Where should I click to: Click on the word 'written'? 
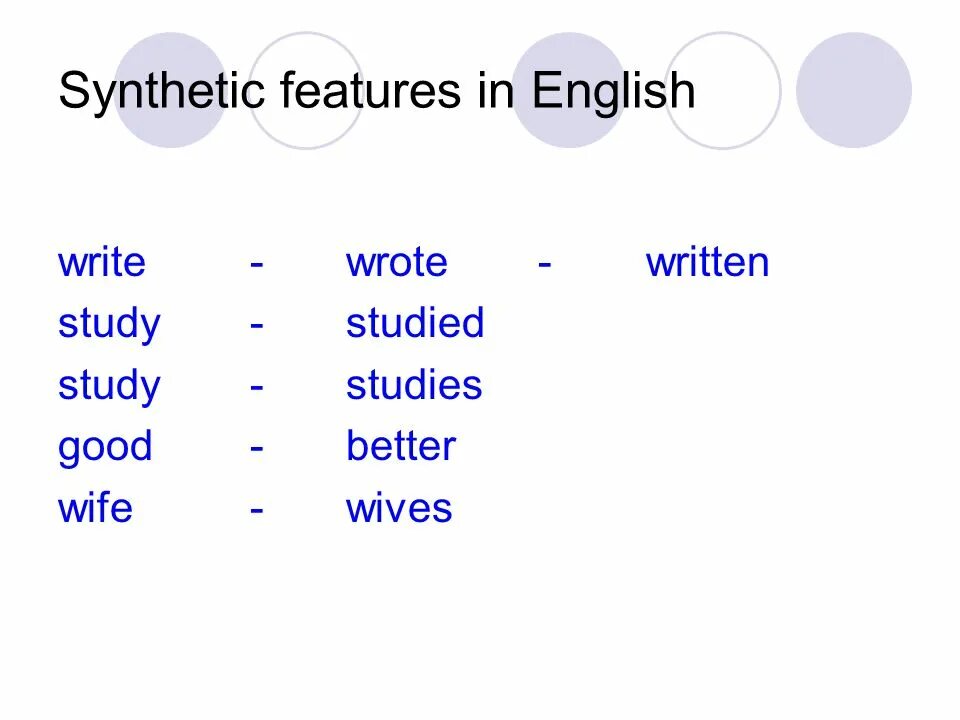pyautogui.click(x=707, y=263)
